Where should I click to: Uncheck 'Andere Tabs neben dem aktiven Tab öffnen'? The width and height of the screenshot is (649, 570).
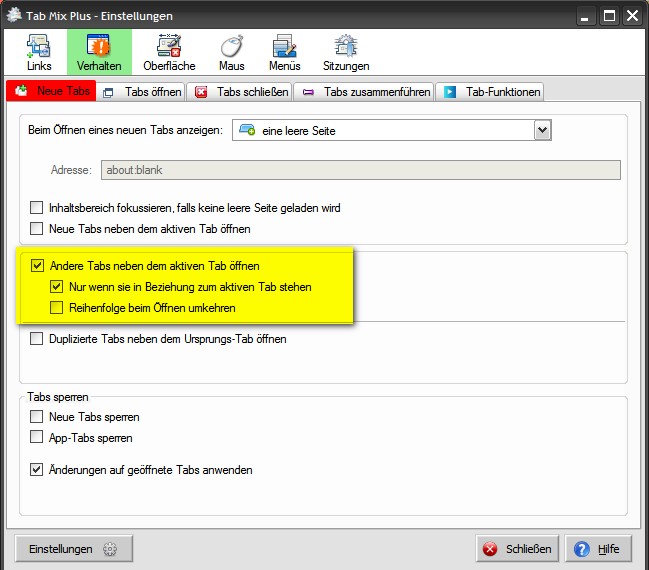click(37, 265)
